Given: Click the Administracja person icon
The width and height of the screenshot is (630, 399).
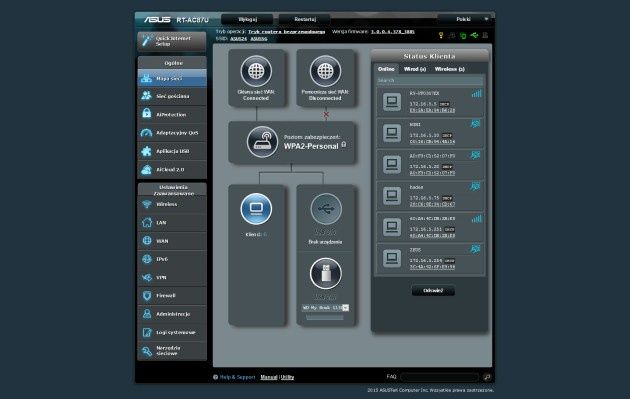Looking at the screenshot, I should pyautogui.click(x=147, y=314).
